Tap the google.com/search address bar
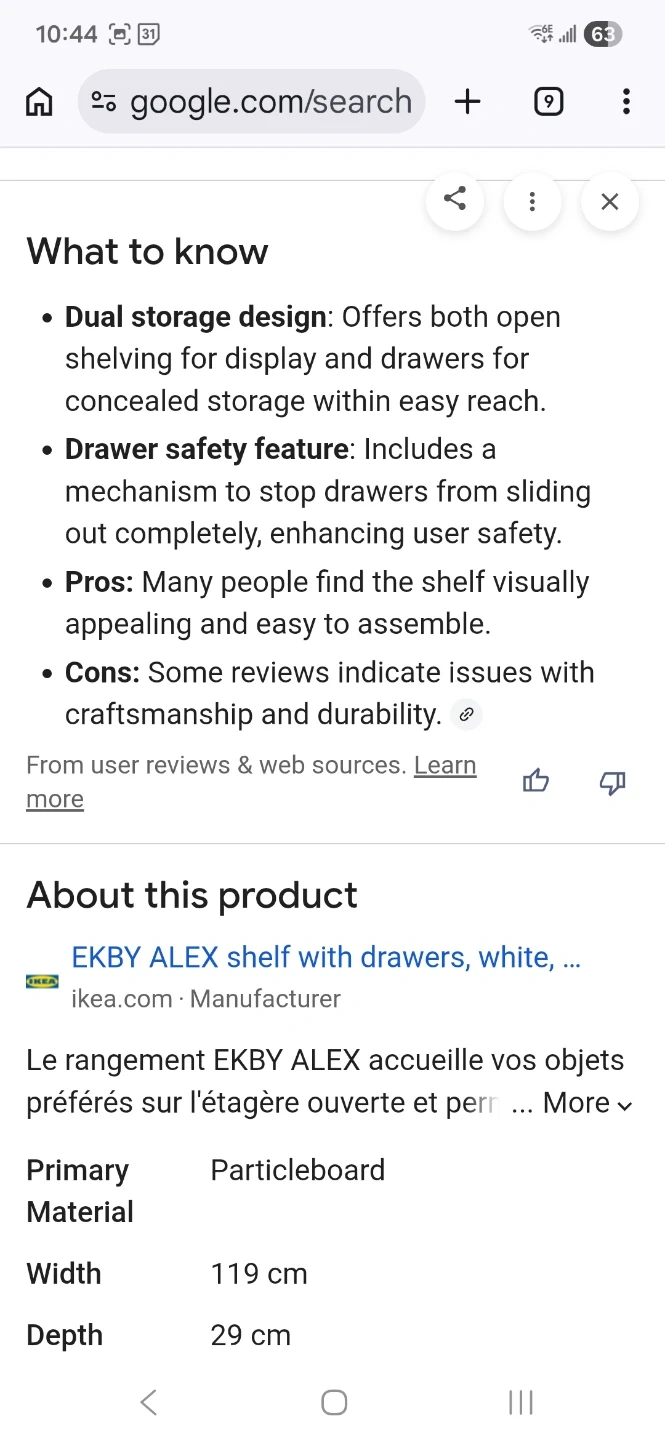This screenshot has height=1440, width=665. point(270,101)
